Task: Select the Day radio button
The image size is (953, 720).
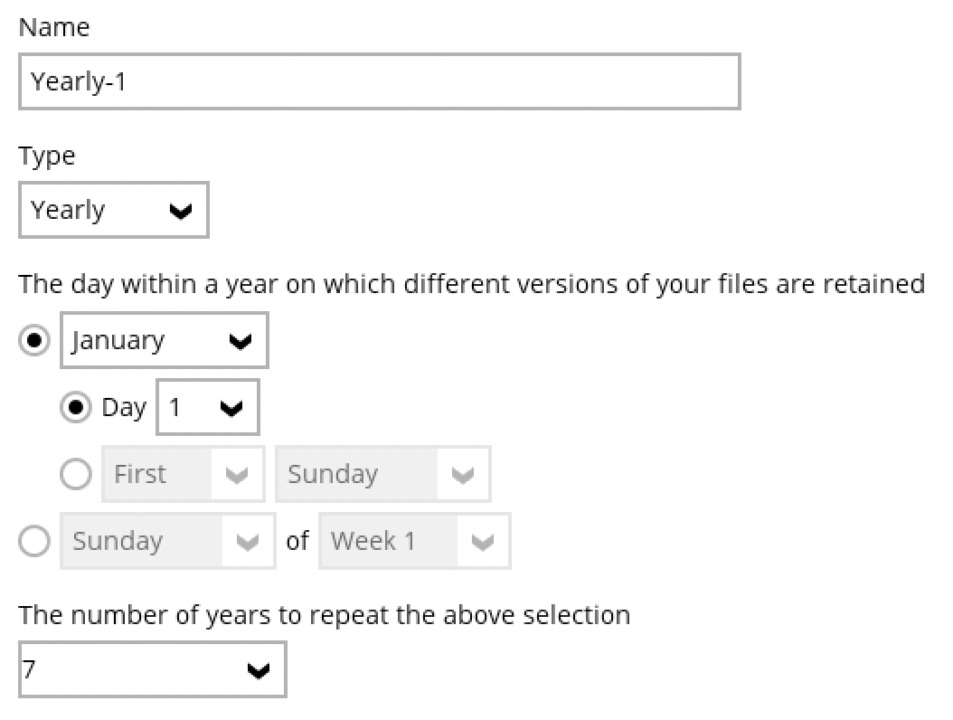Action: click(x=76, y=407)
